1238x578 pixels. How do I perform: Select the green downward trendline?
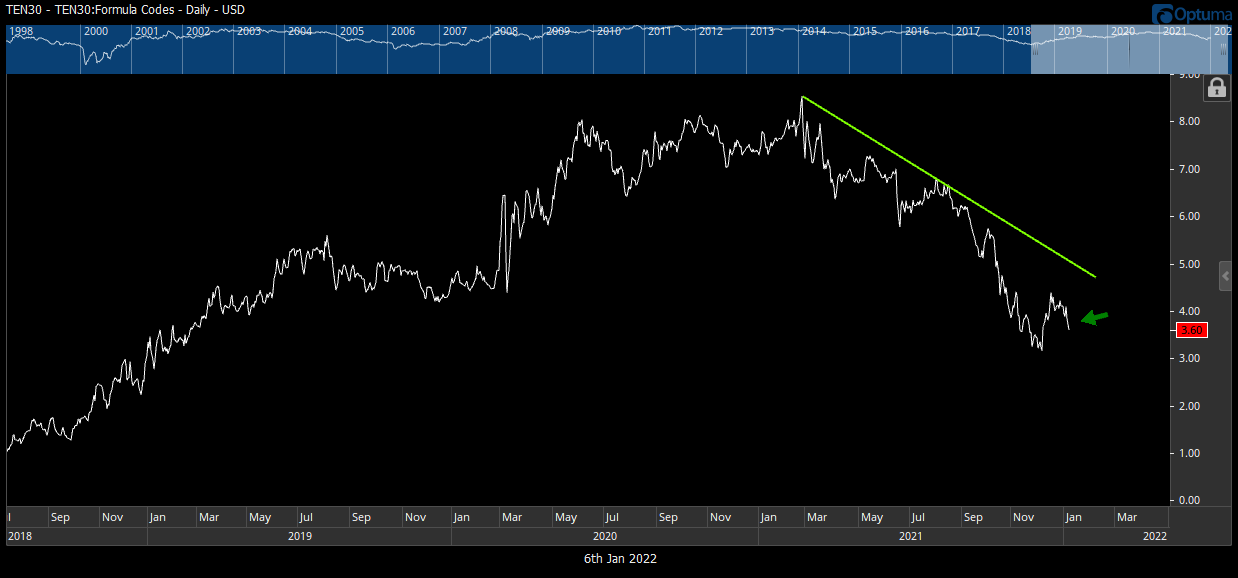950,187
